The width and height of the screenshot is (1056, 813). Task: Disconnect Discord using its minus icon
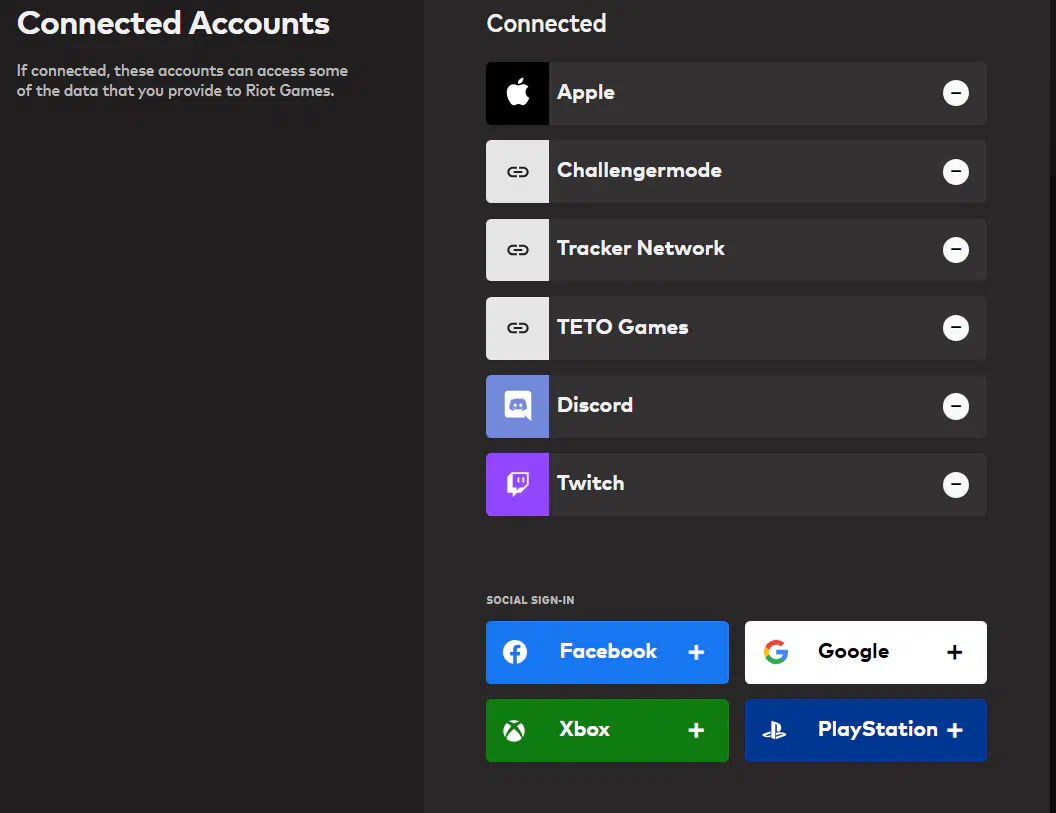[x=956, y=406]
